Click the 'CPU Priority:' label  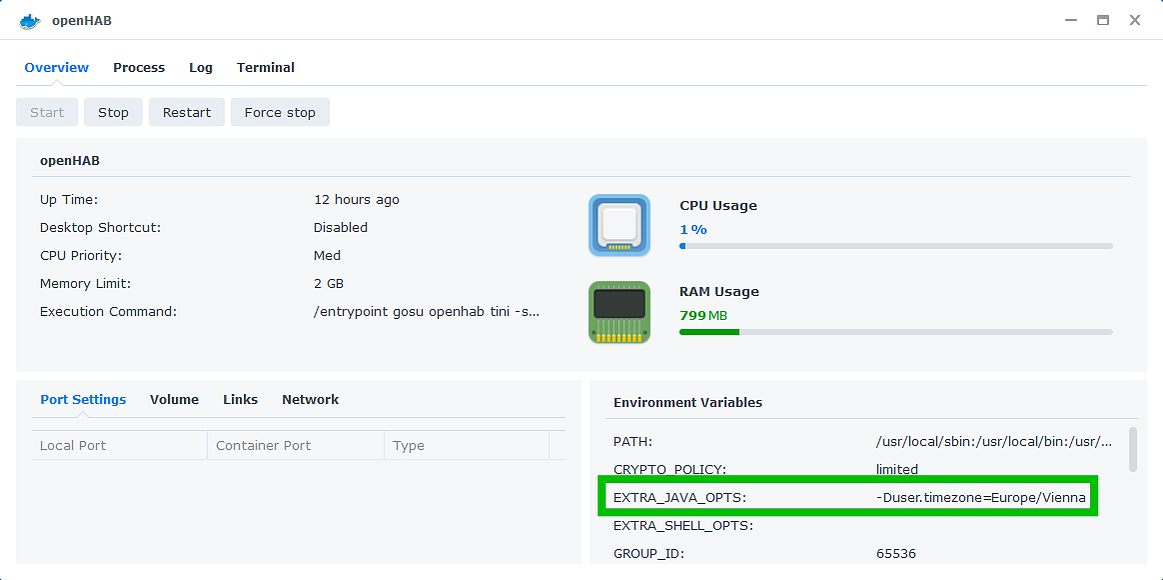(81, 256)
